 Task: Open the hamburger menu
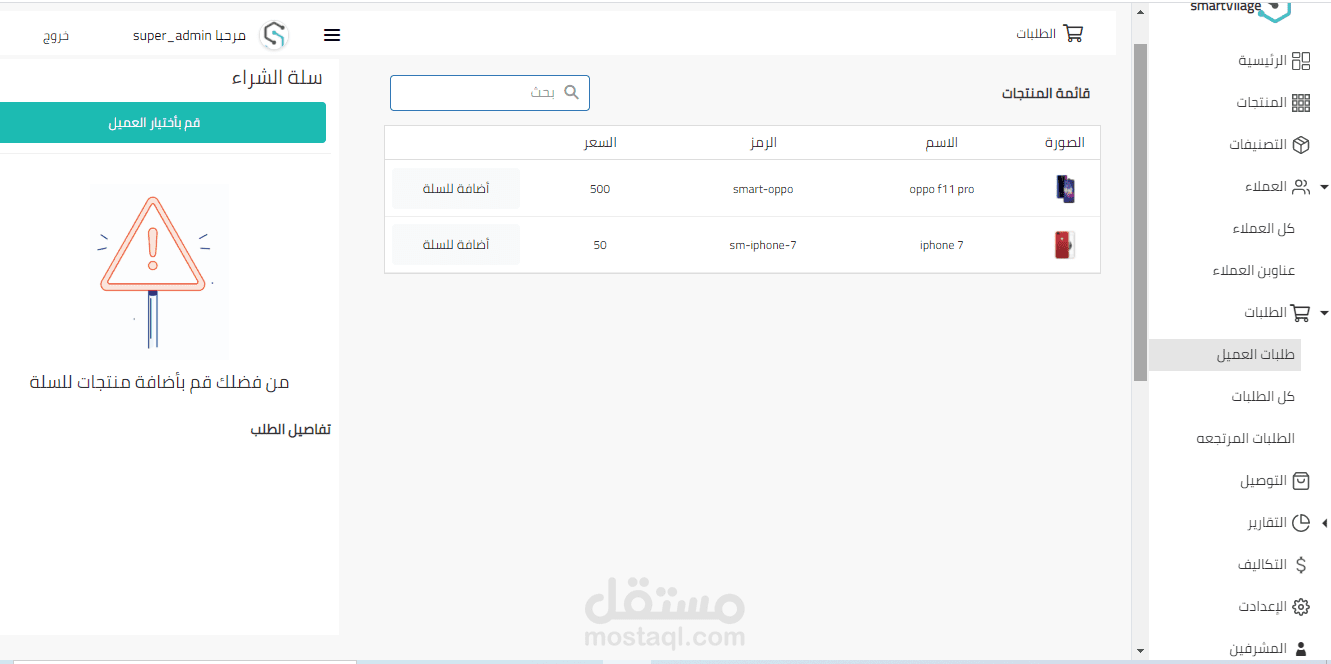pos(331,34)
